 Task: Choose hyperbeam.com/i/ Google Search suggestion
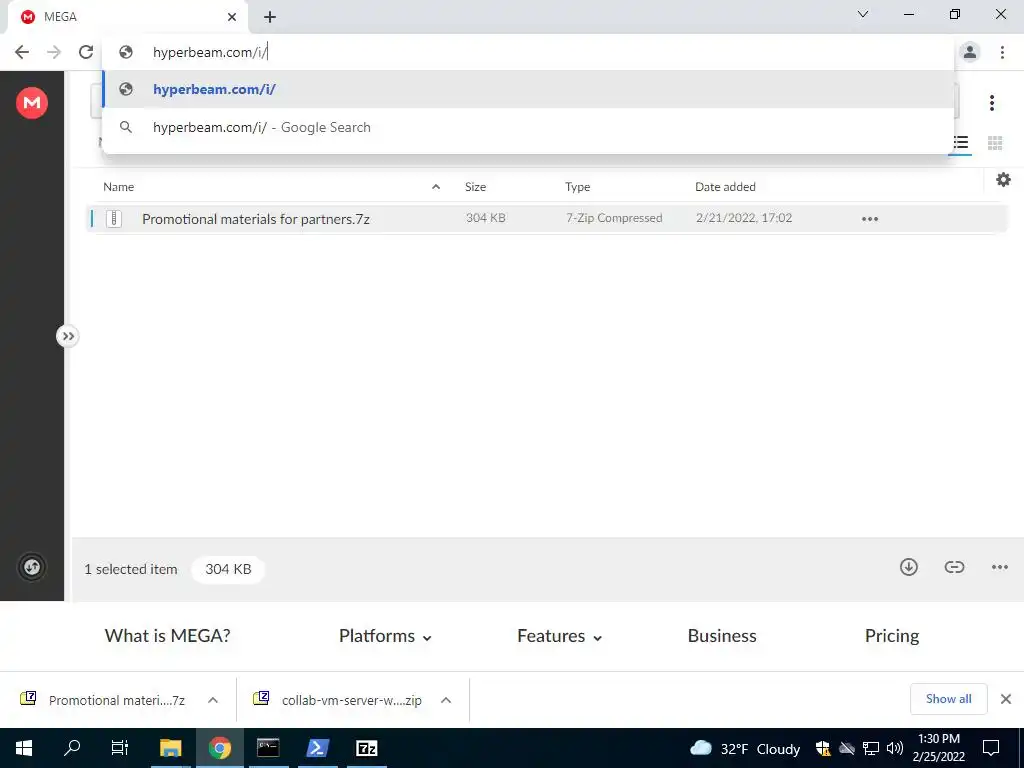click(x=528, y=127)
